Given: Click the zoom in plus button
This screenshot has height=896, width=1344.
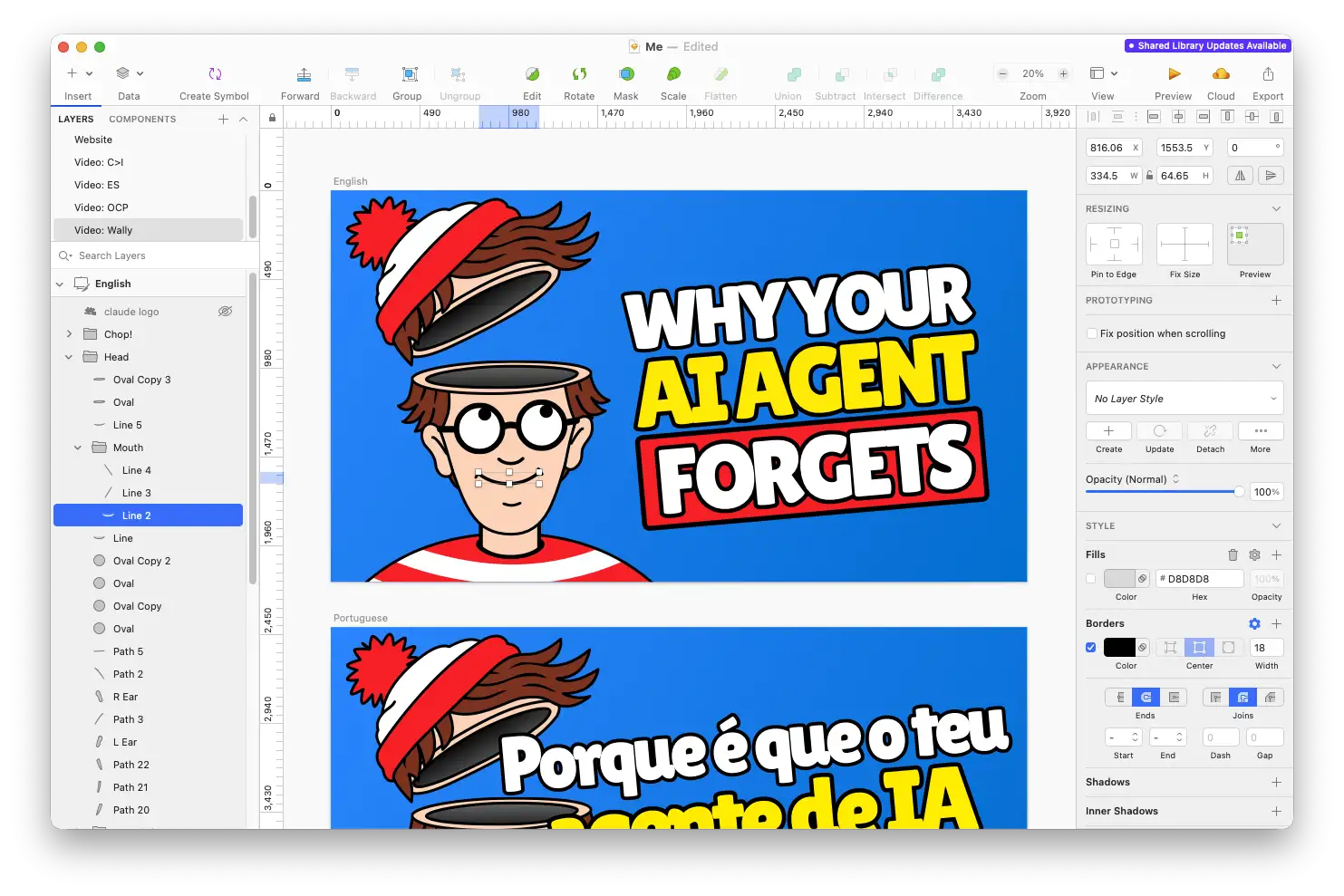Looking at the screenshot, I should pos(1063,74).
